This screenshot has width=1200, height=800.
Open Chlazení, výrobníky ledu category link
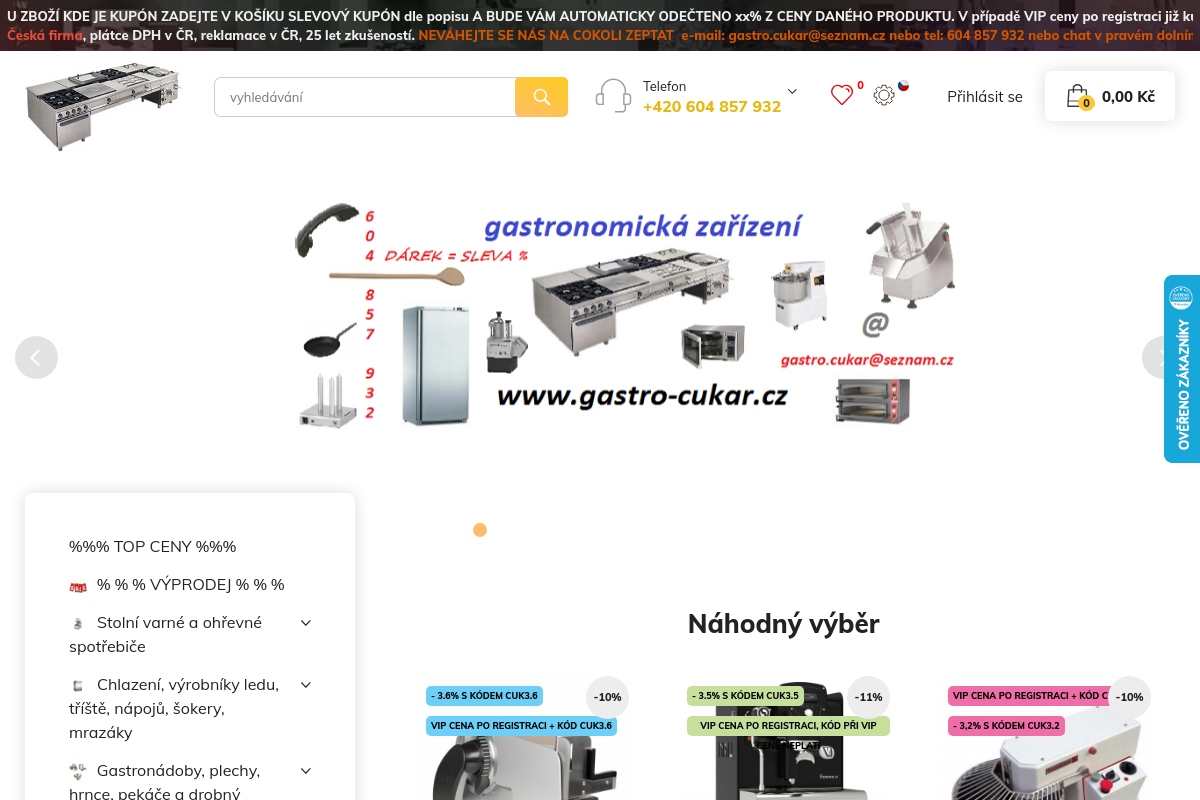click(175, 708)
